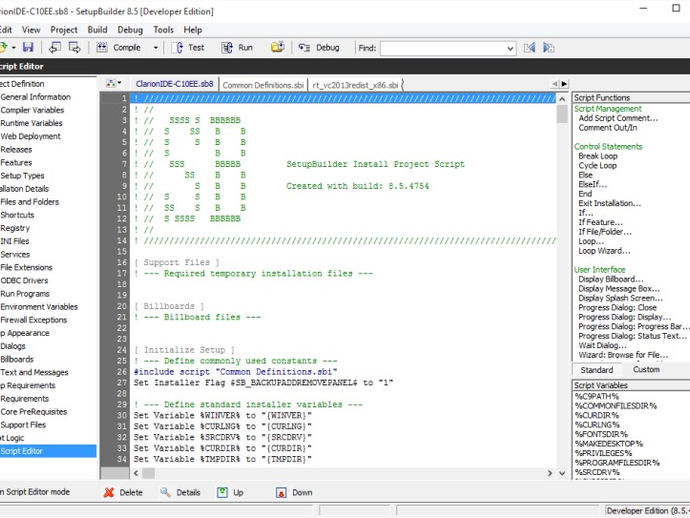Select Script Editor in sidebar
Image resolution: width=690 pixels, height=518 pixels.
point(48,451)
